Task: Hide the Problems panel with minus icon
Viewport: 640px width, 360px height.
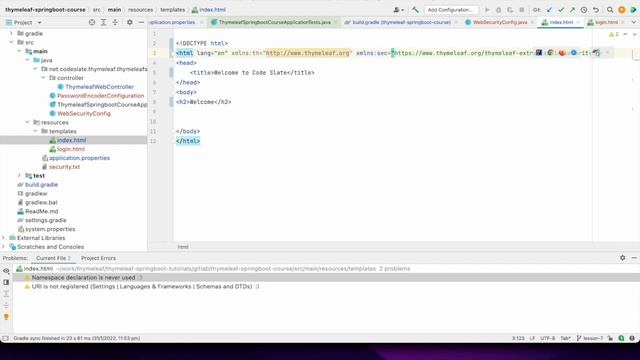Action: click(x=634, y=258)
